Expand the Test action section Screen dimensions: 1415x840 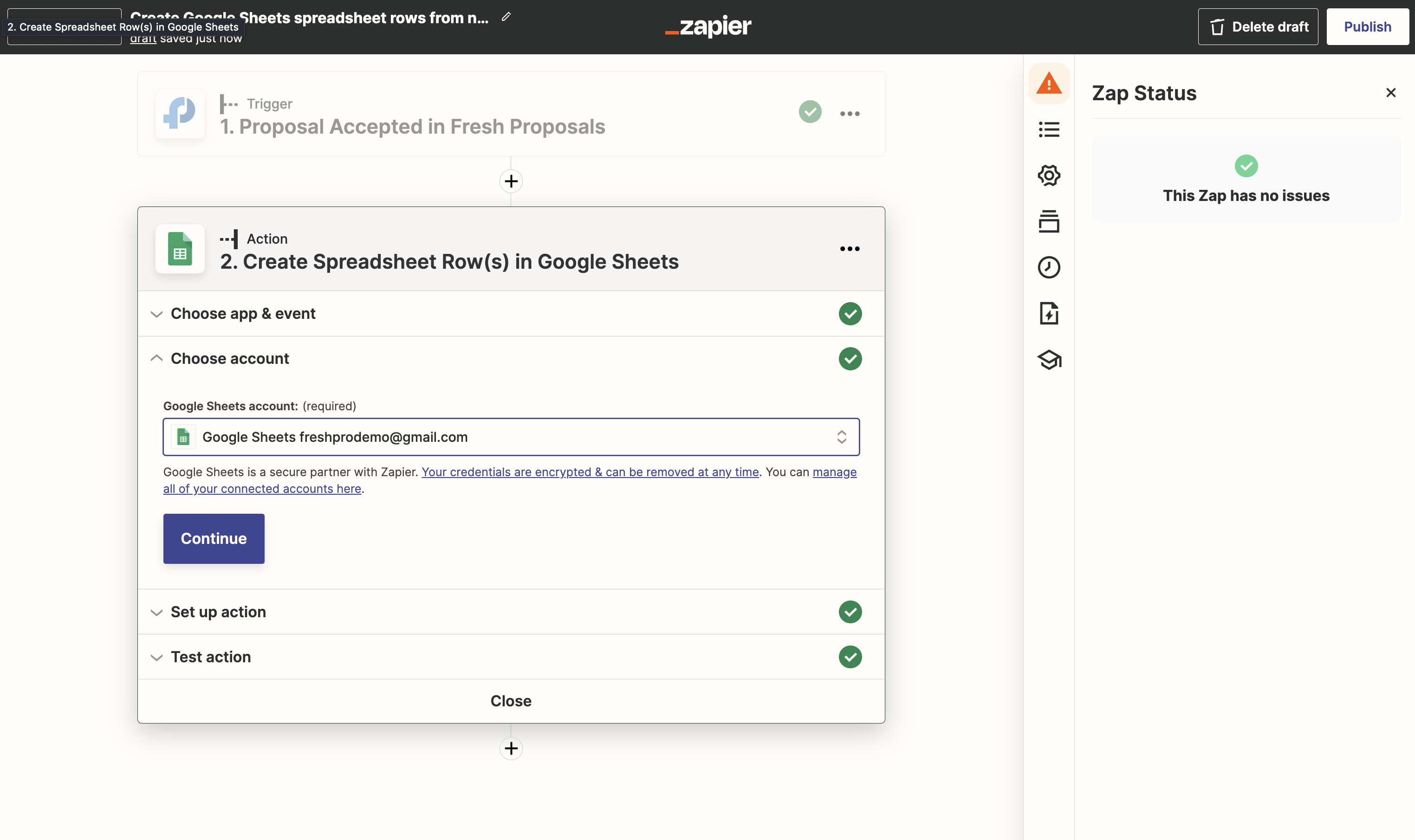[211, 657]
